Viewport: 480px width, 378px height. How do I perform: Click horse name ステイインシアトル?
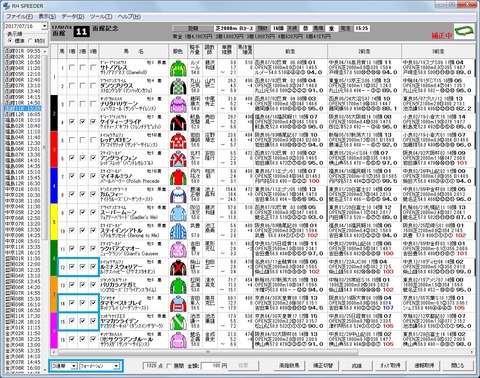pos(122,230)
